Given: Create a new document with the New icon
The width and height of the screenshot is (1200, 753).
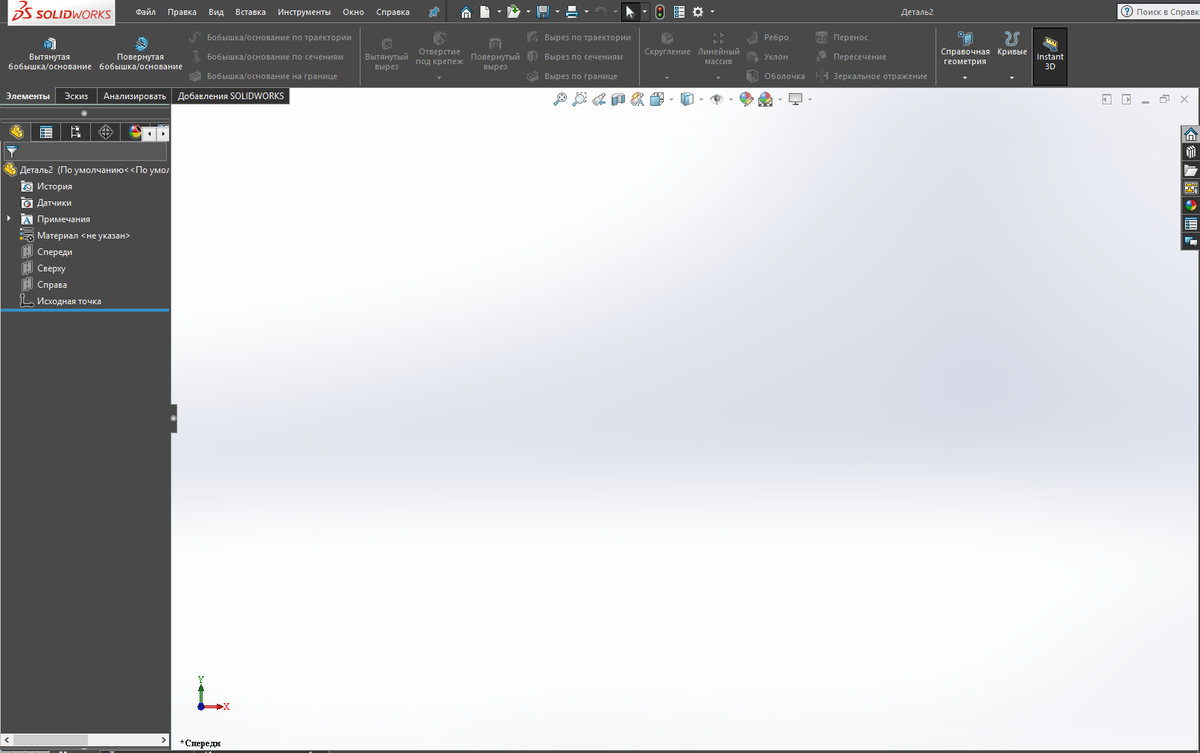Looking at the screenshot, I should pyautogui.click(x=484, y=12).
